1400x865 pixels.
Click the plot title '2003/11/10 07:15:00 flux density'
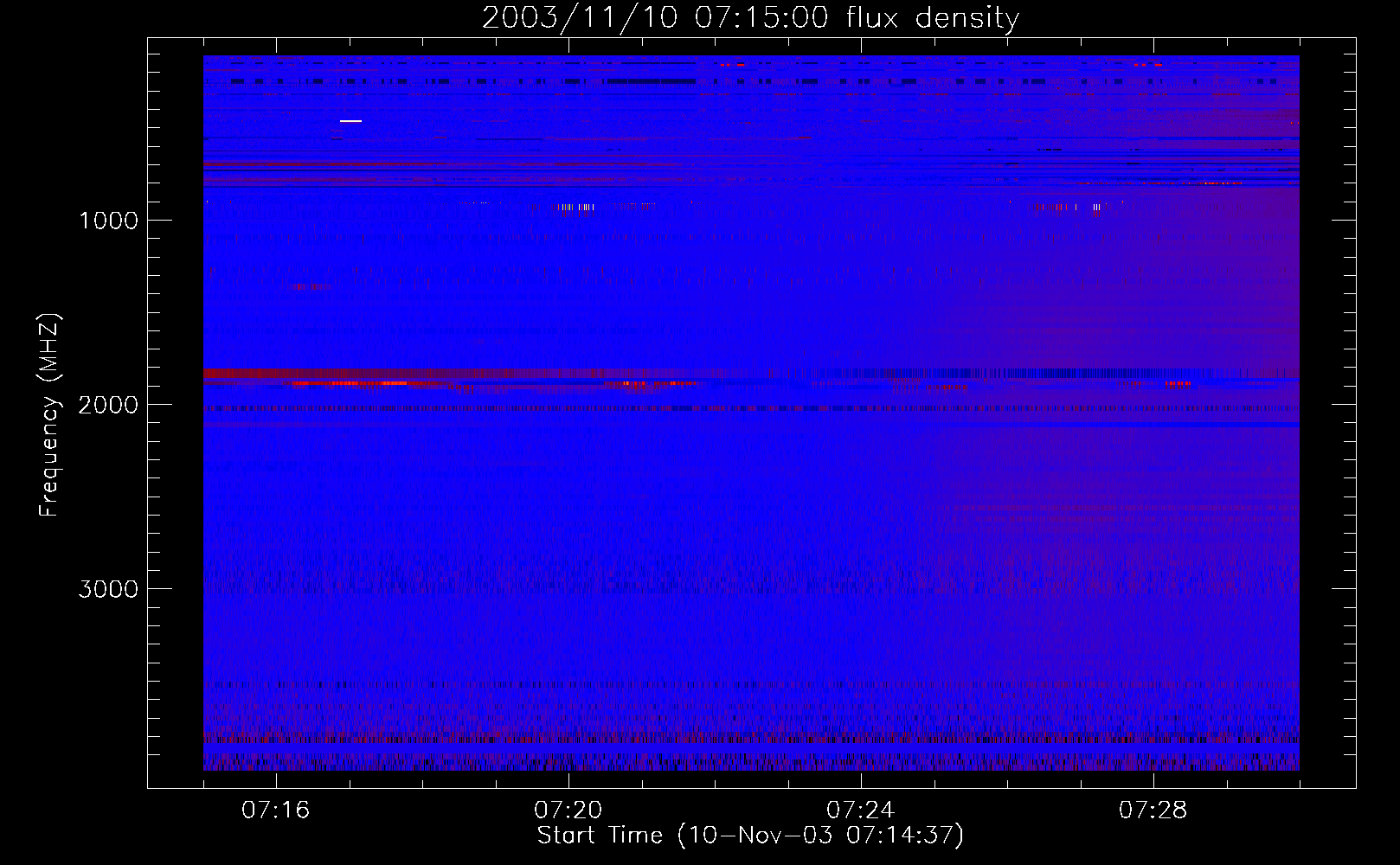click(x=750, y=17)
